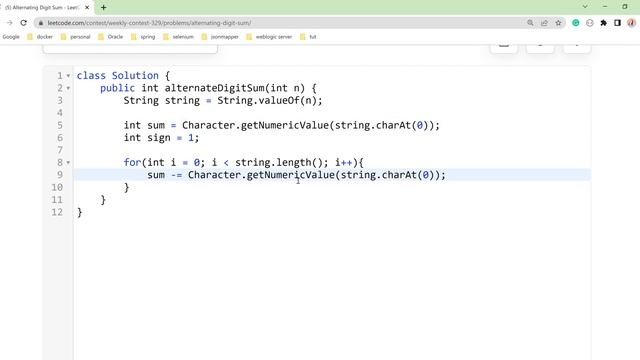Image resolution: width=640 pixels, height=360 pixels.
Task: Collapse the for loop fold arrow
Action: (68, 163)
